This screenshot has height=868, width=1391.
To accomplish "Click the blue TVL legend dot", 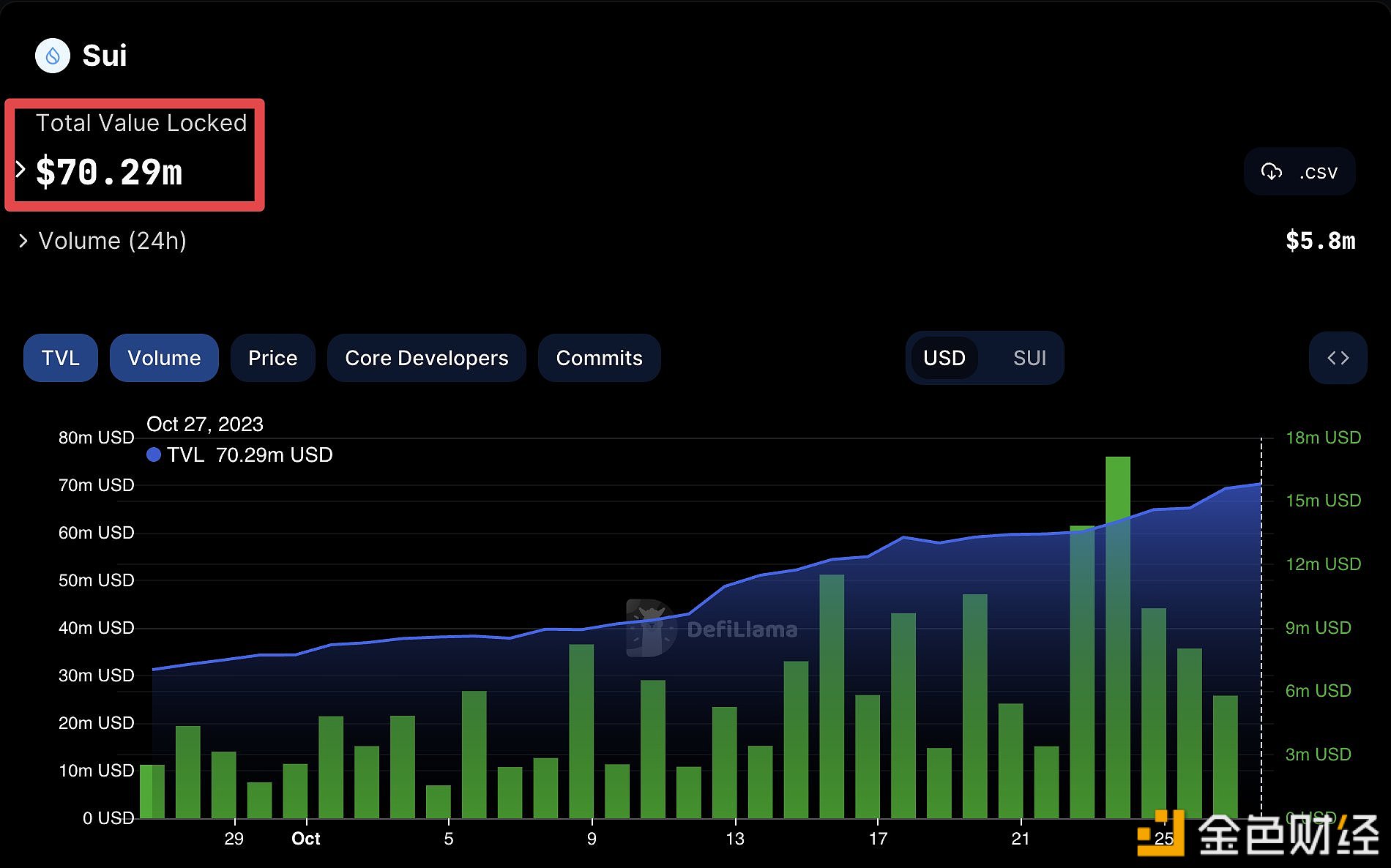I will point(154,454).
